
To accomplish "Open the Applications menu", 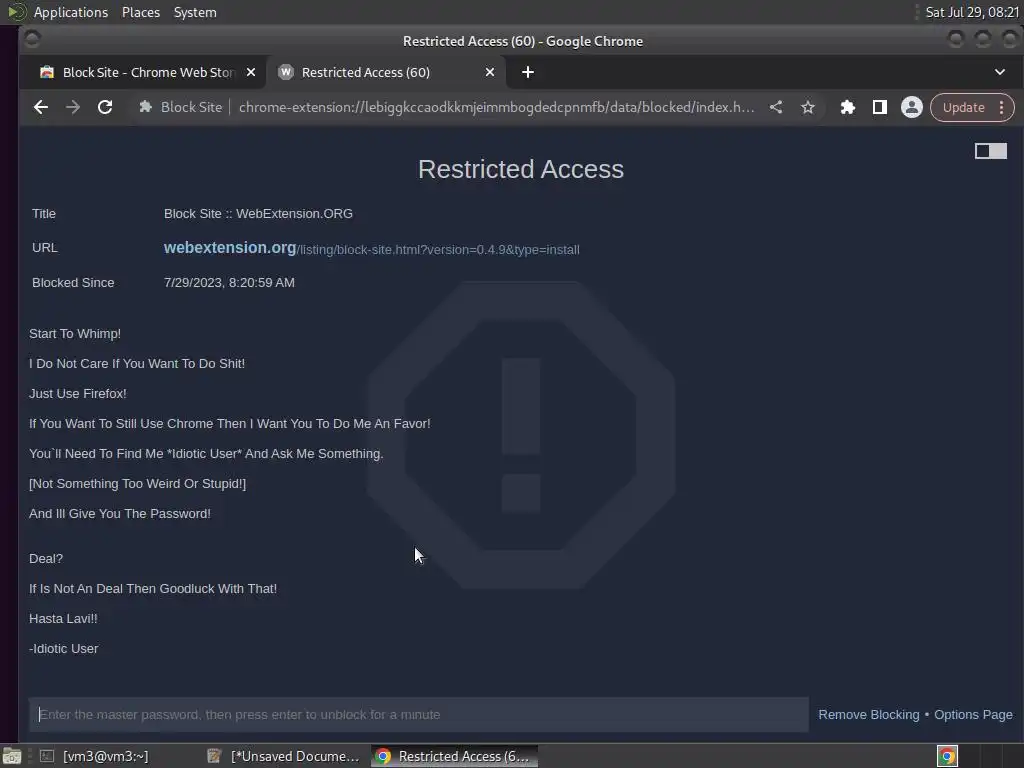I will tap(71, 12).
